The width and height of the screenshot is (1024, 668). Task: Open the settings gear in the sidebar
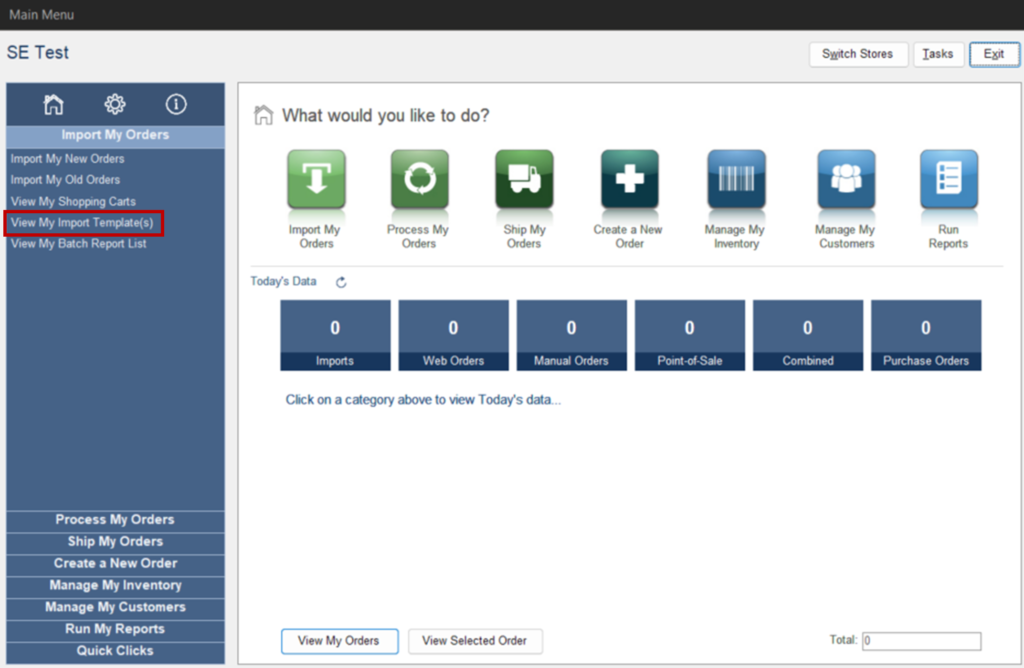pyautogui.click(x=114, y=103)
